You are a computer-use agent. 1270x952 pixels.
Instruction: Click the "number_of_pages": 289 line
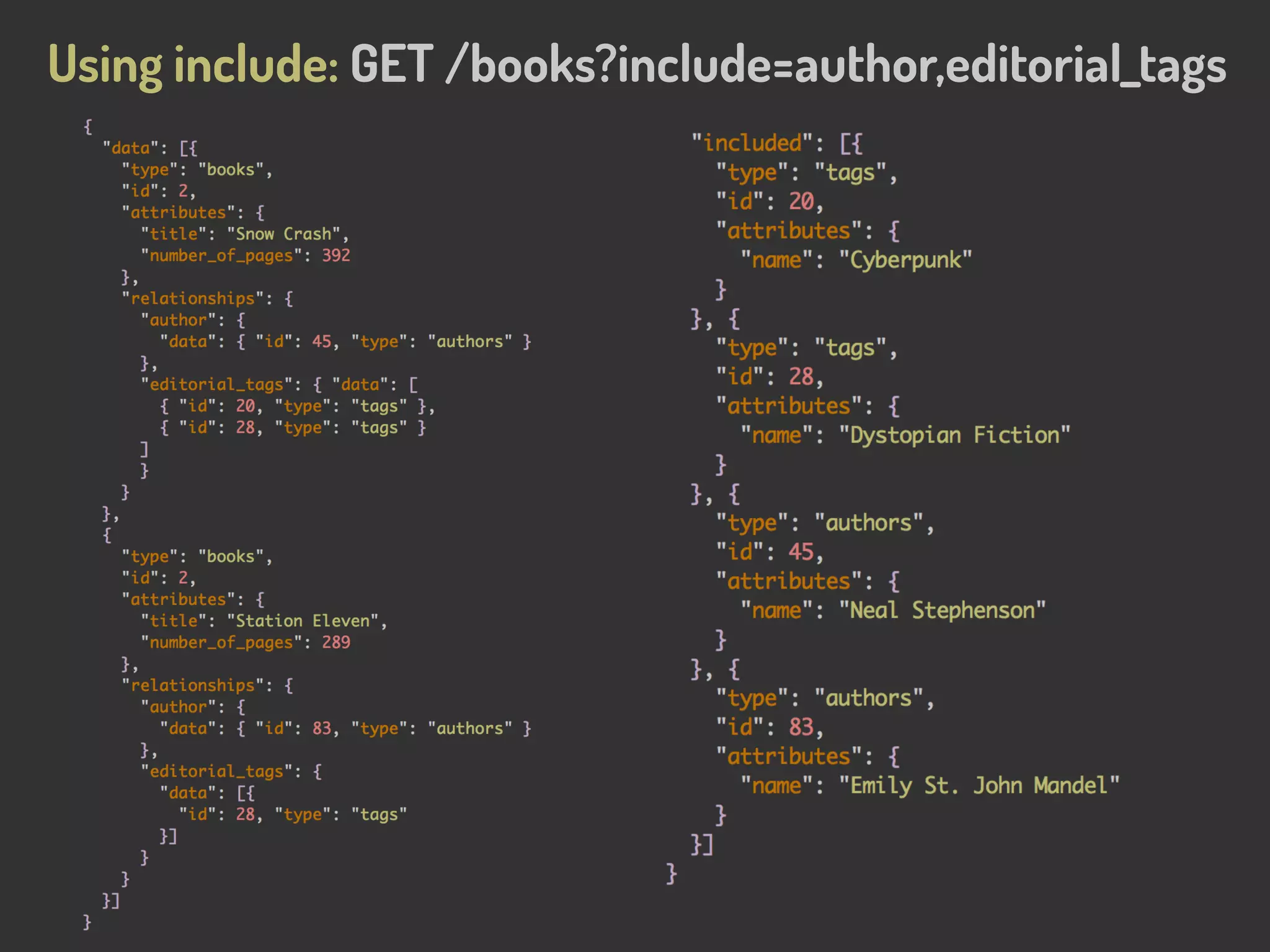click(x=246, y=642)
